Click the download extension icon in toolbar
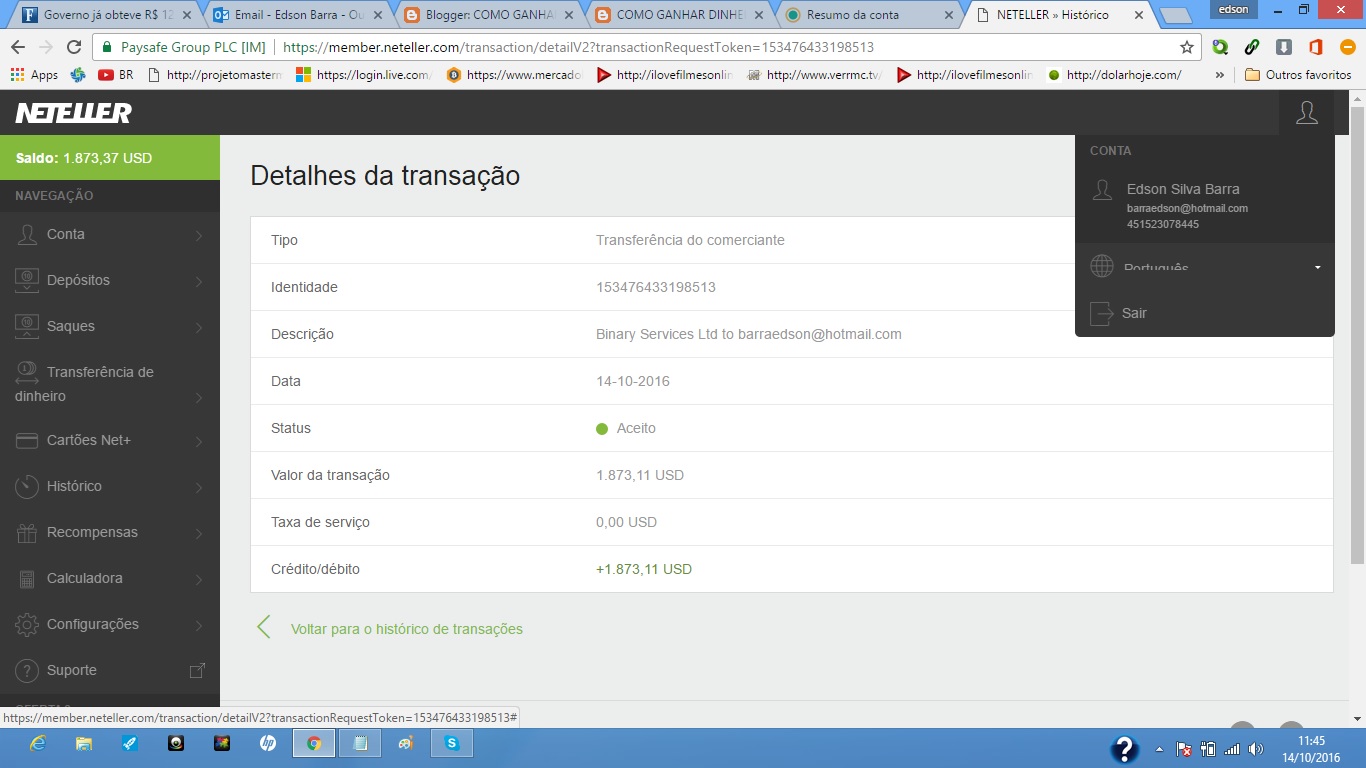Image resolution: width=1366 pixels, height=768 pixels. tap(1284, 47)
